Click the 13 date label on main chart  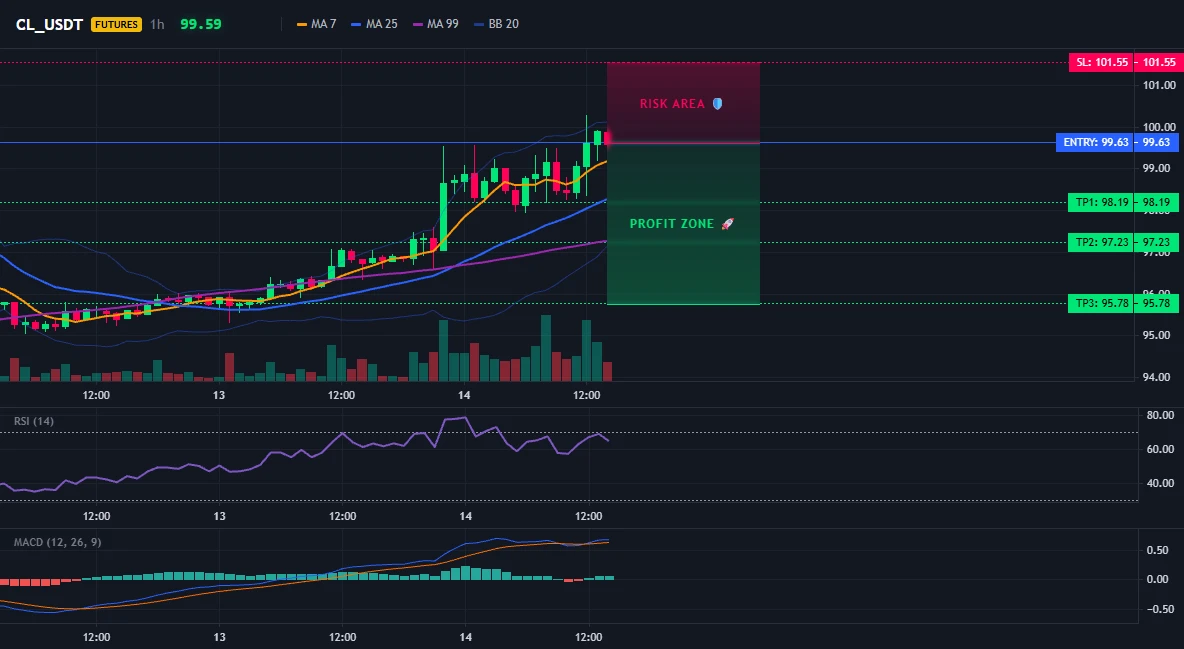pyautogui.click(x=218, y=395)
